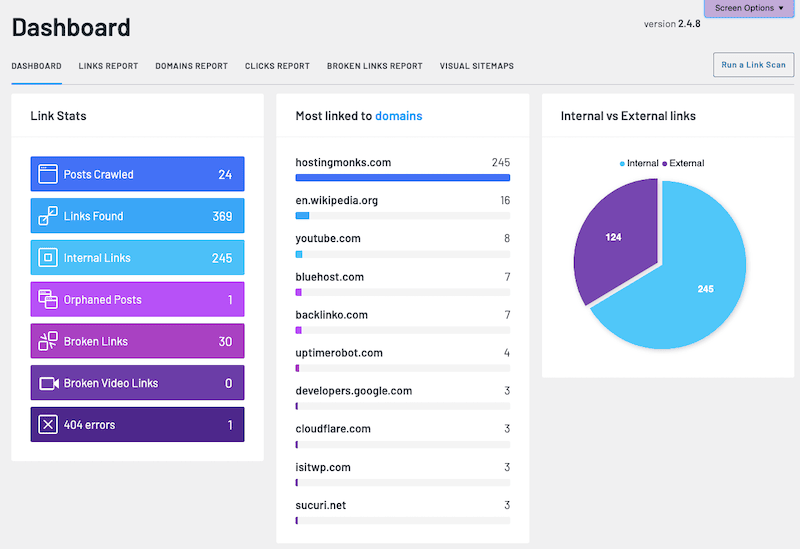The image size is (800, 549).
Task: Select the cloudflare.com domain name
Action: click(333, 429)
